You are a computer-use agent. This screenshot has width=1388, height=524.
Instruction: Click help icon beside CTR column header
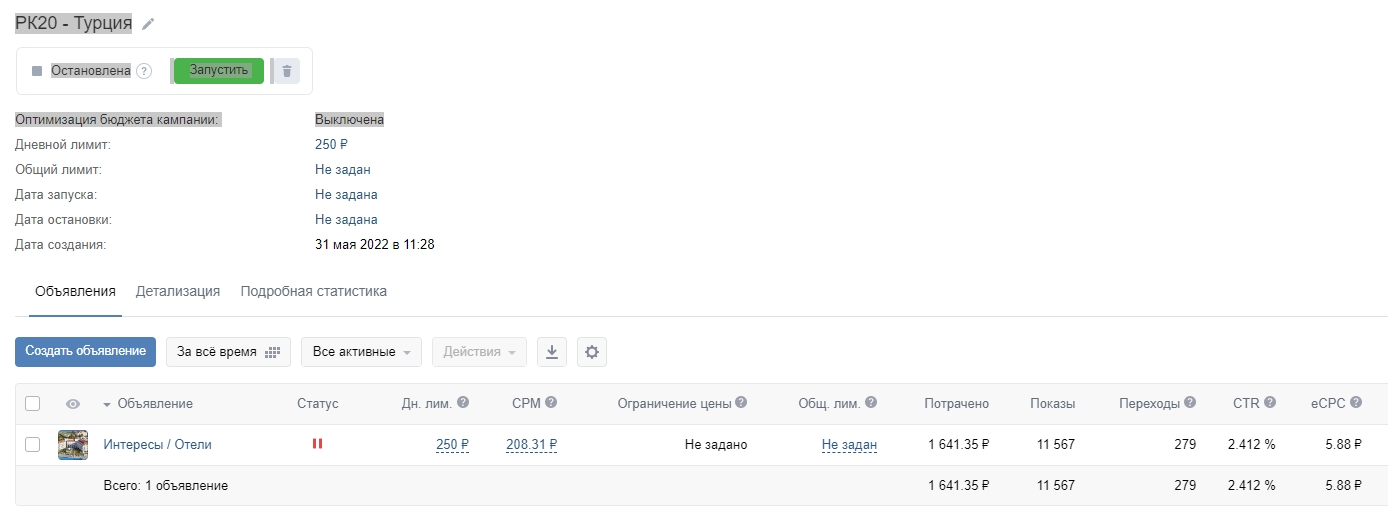1269,403
